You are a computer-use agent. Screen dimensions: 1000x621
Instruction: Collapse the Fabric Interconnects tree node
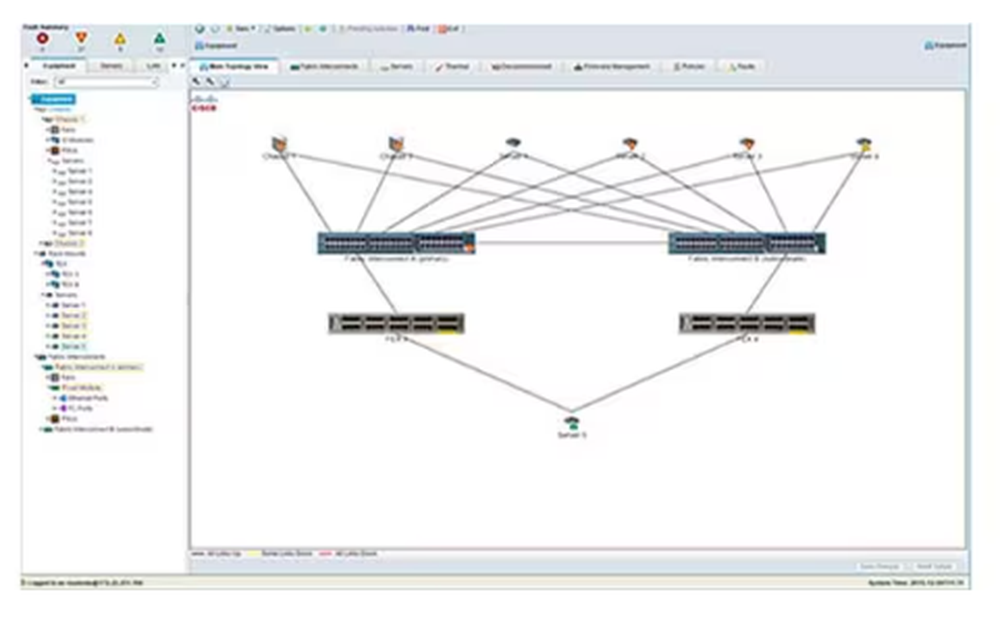[38, 357]
